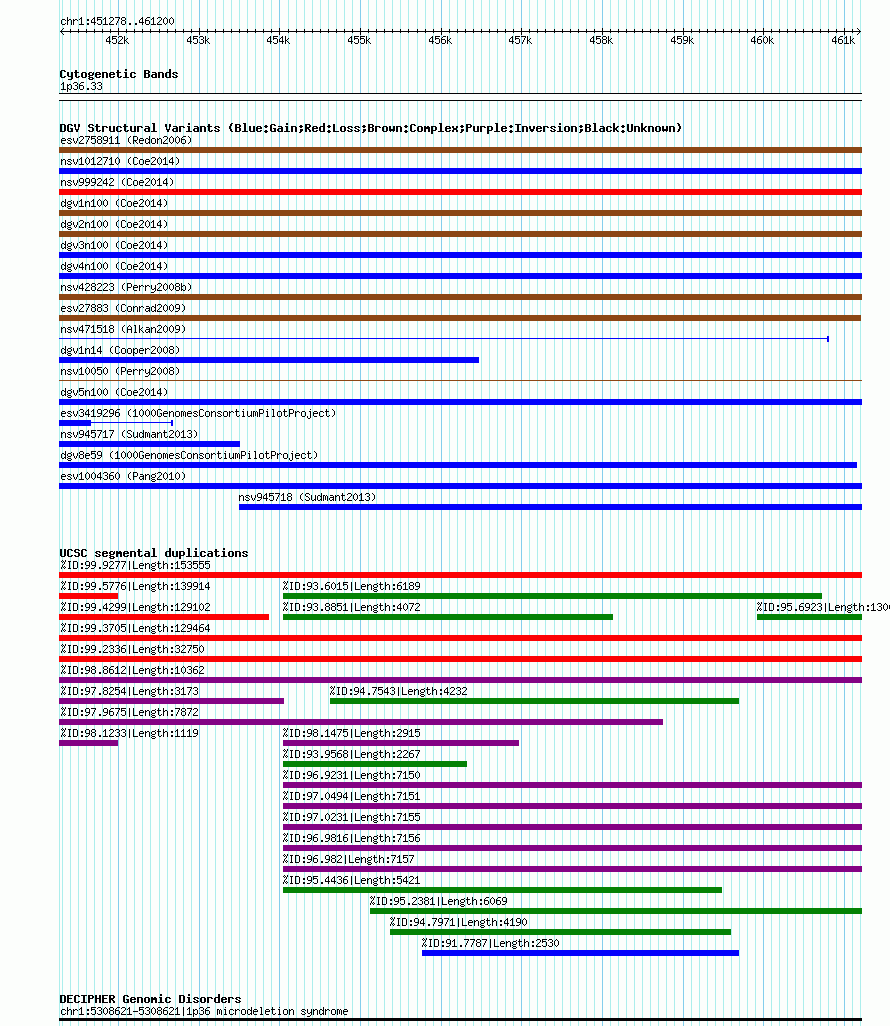Select the dgv5n100 (Coe2014) label
Viewport: 890px width, 1026px height.
tap(114, 391)
